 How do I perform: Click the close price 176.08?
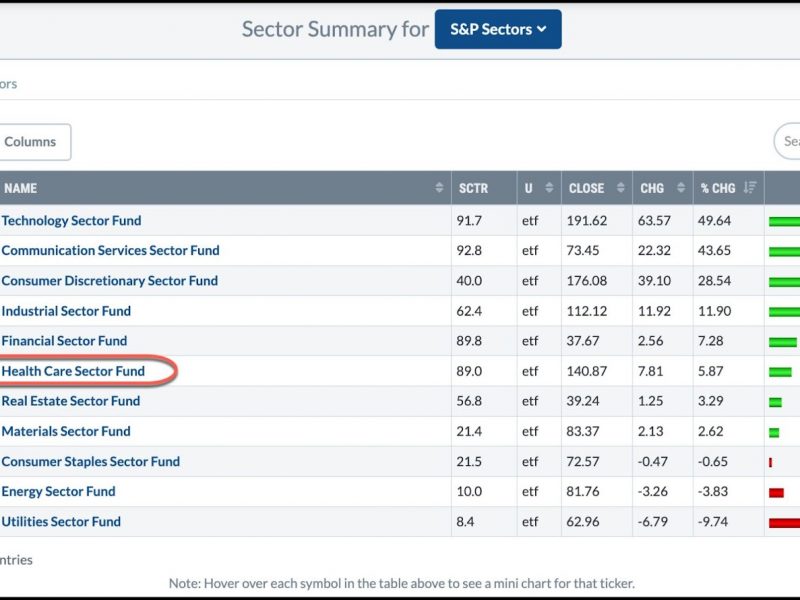pos(587,281)
